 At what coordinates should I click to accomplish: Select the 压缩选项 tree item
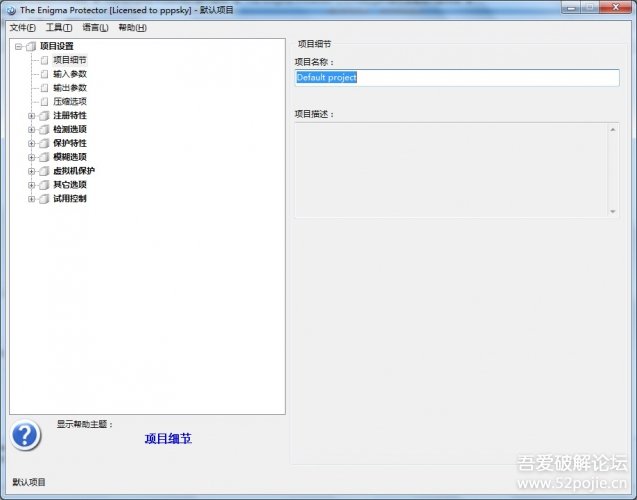tap(69, 102)
